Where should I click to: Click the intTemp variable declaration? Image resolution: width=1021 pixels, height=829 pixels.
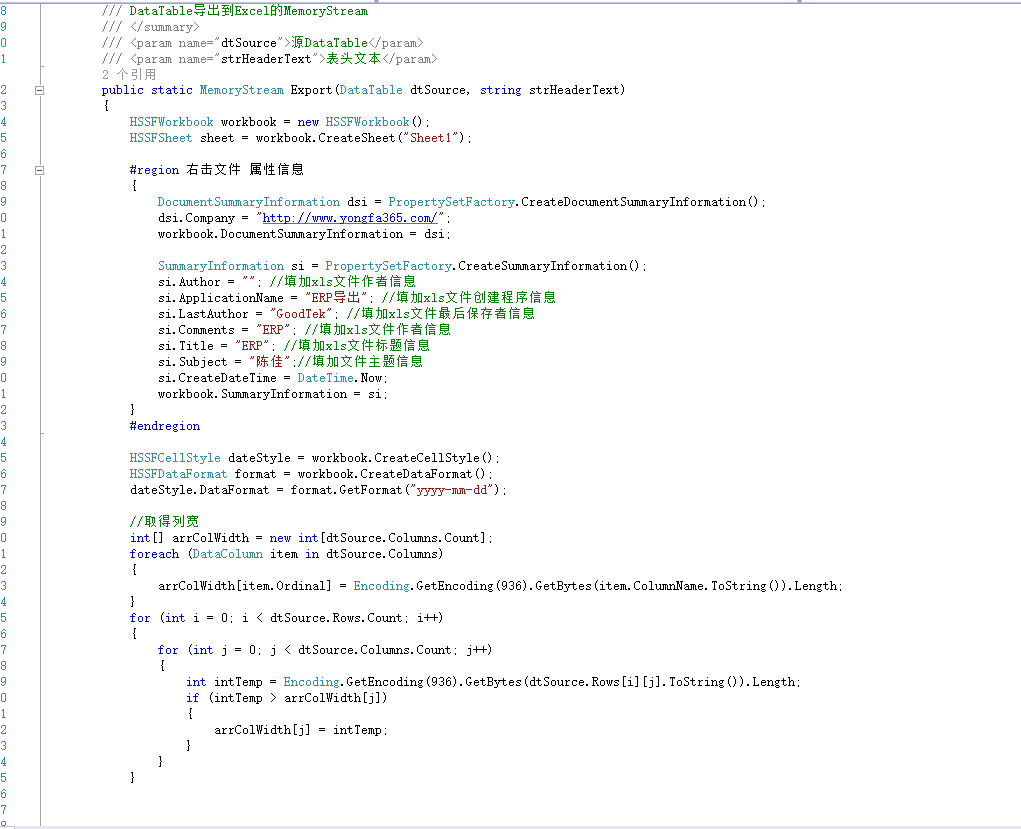click(x=238, y=682)
